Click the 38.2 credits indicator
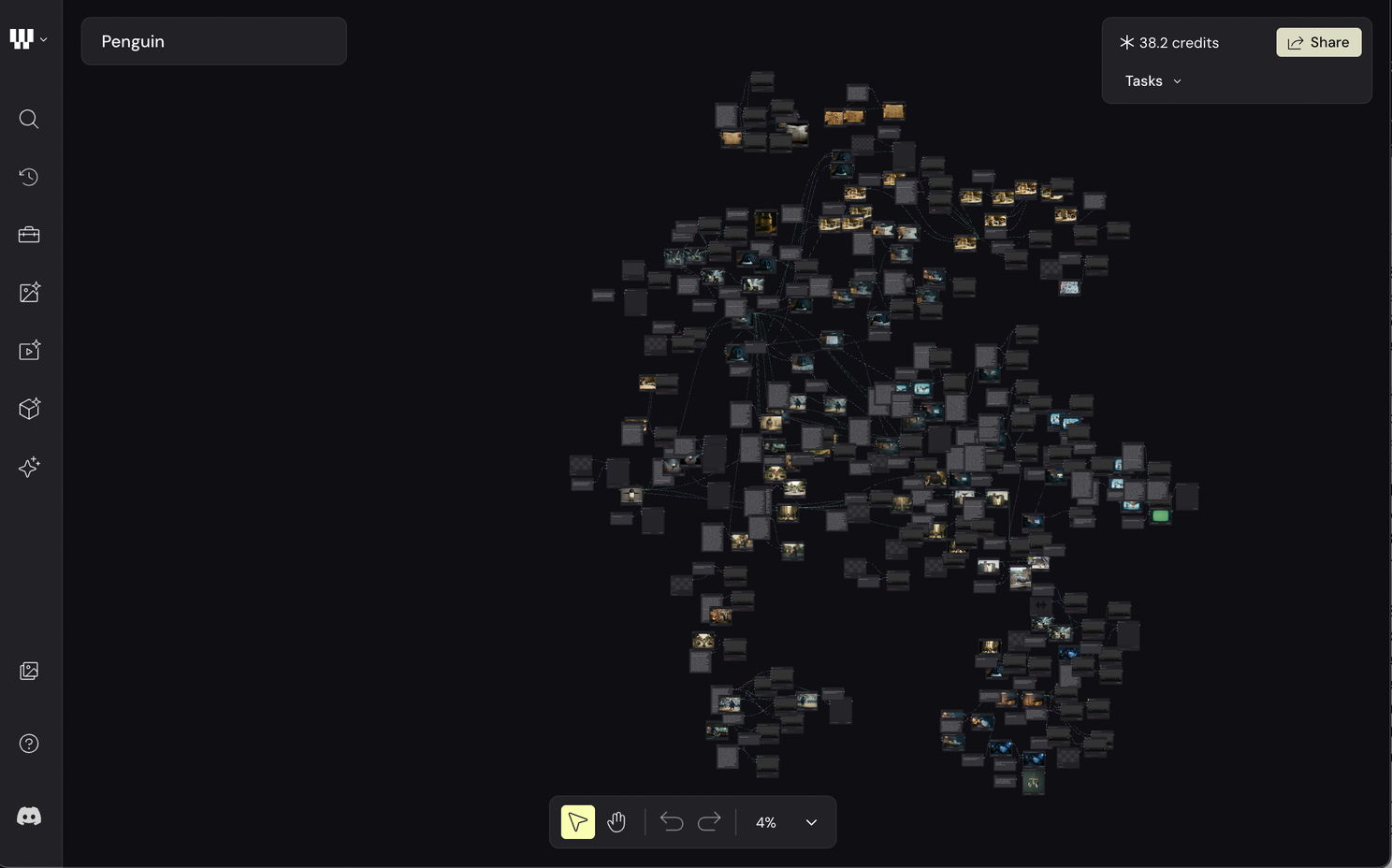The width and height of the screenshot is (1392, 868). [1169, 43]
